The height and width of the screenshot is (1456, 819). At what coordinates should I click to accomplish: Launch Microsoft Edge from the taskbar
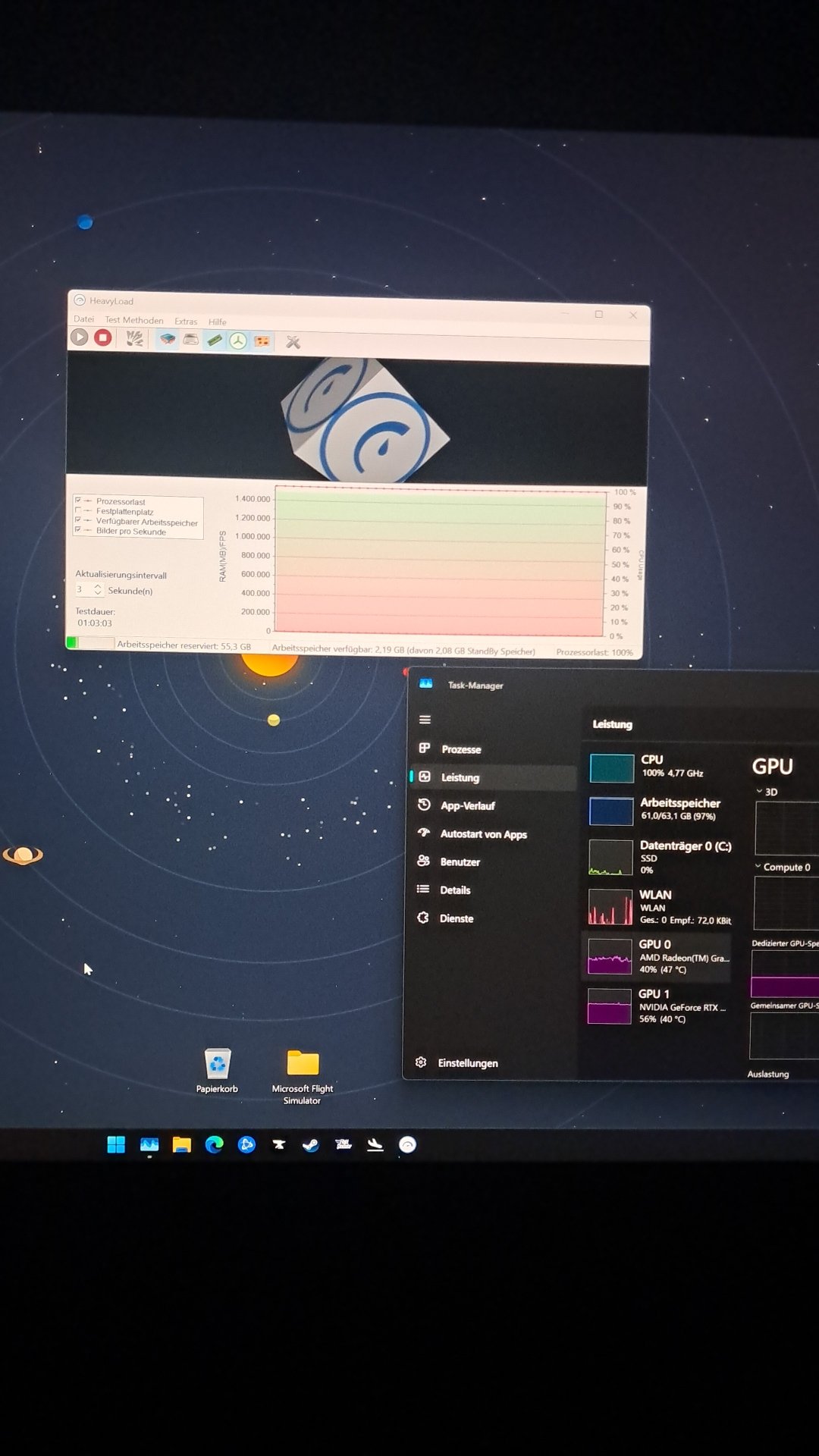point(214,1144)
